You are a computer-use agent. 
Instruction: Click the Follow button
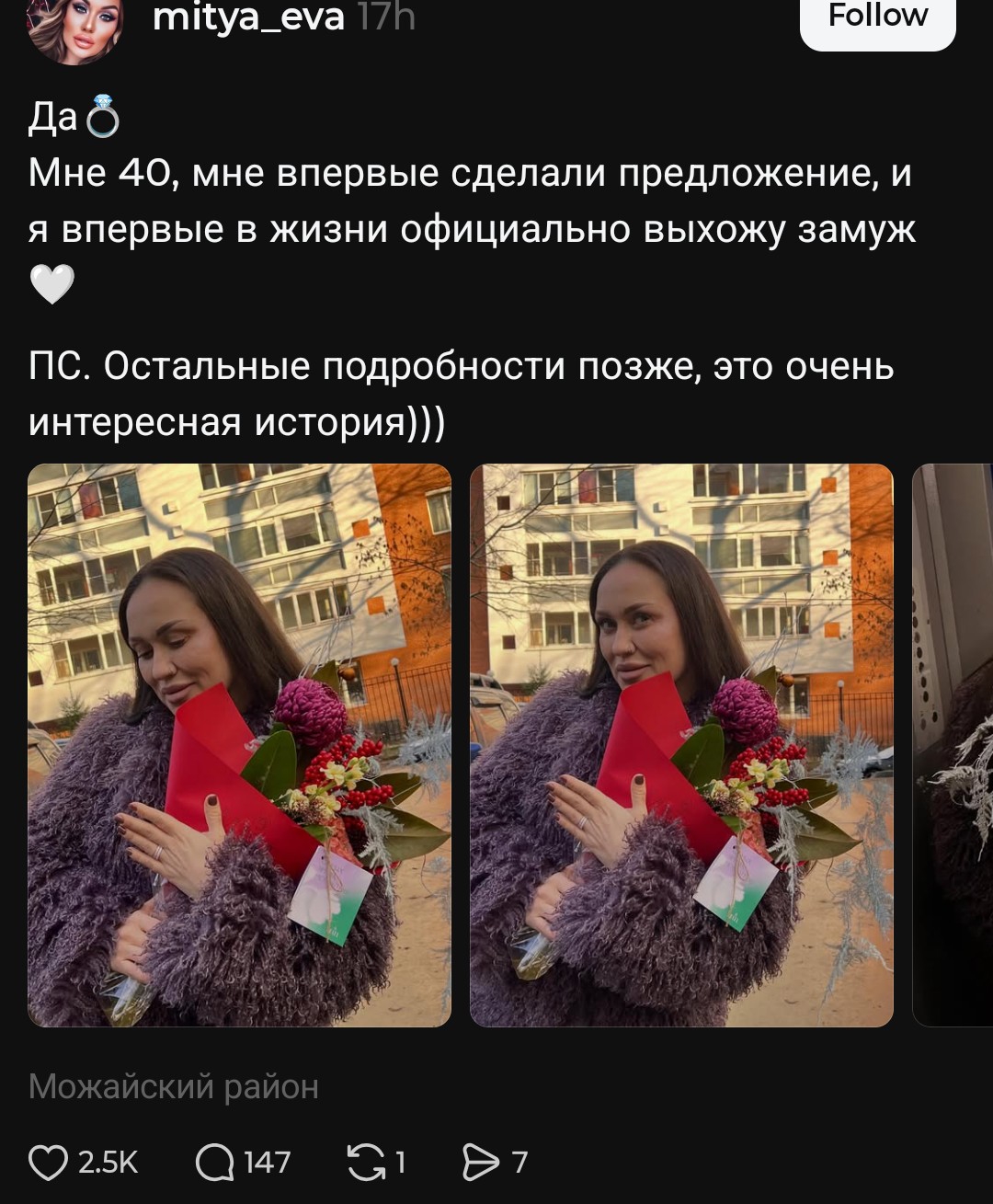coord(877,17)
